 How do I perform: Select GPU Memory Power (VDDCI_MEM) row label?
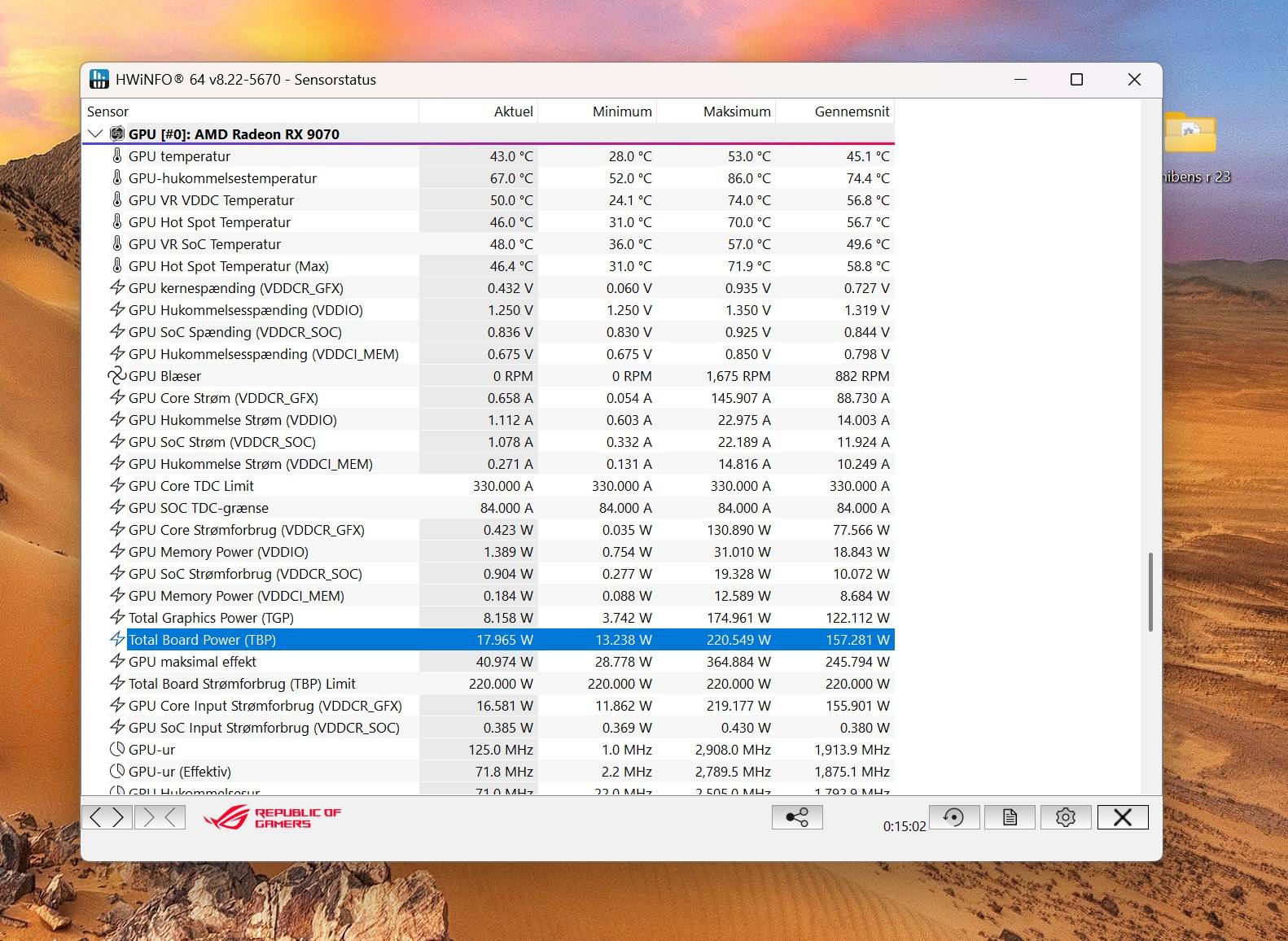(x=236, y=595)
